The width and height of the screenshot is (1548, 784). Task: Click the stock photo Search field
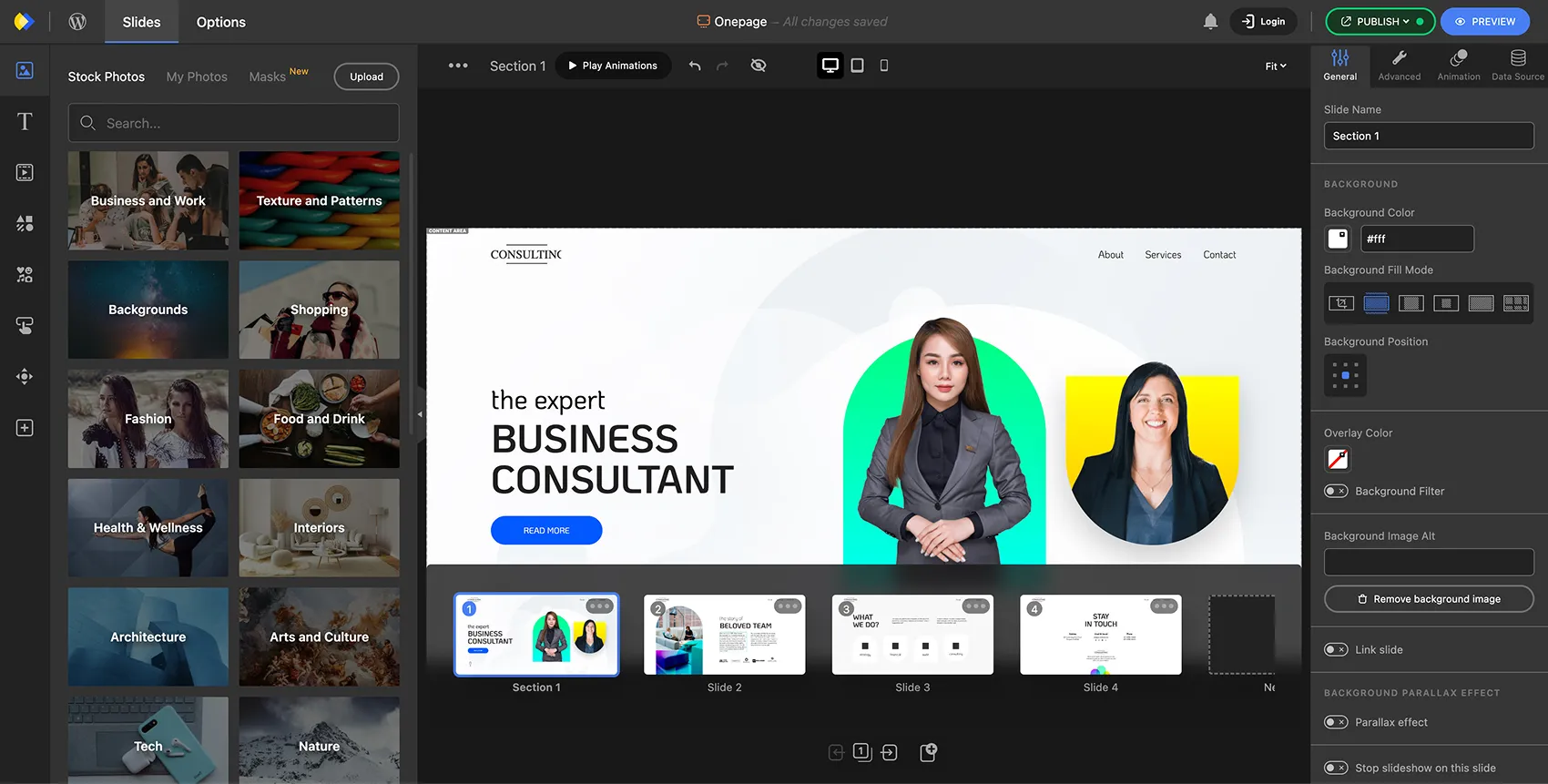(x=233, y=123)
